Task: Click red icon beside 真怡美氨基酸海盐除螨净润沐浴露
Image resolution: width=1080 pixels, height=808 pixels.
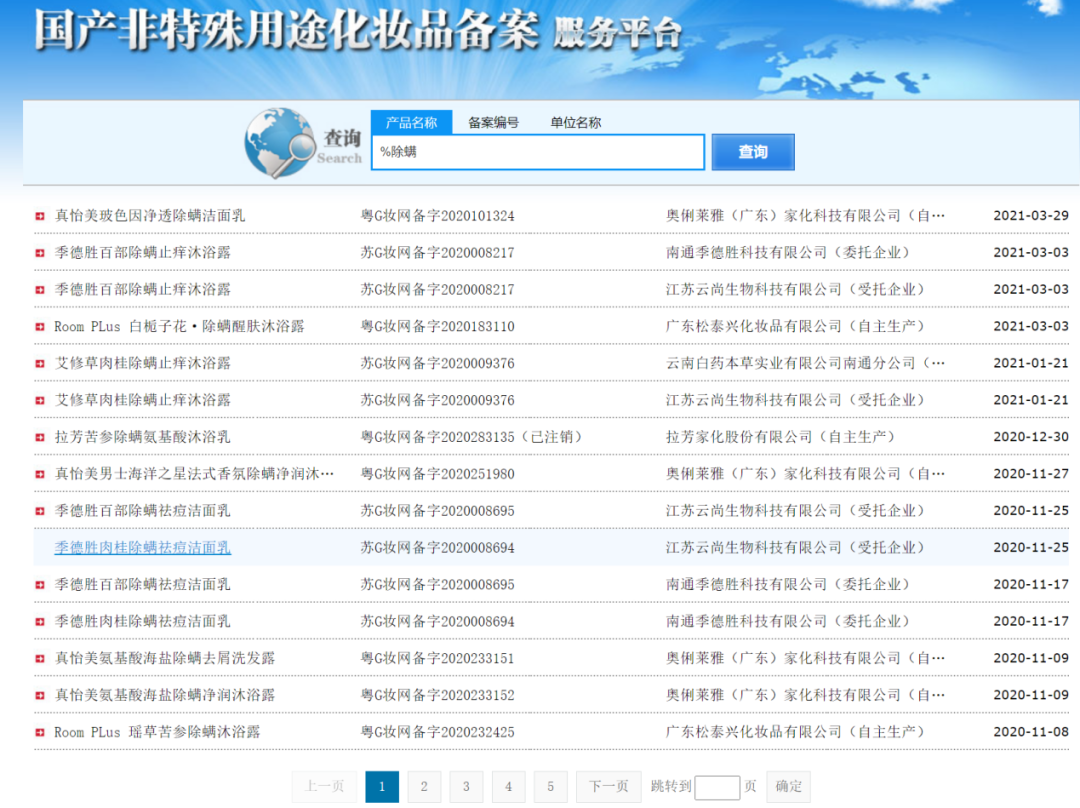Action: [40, 696]
